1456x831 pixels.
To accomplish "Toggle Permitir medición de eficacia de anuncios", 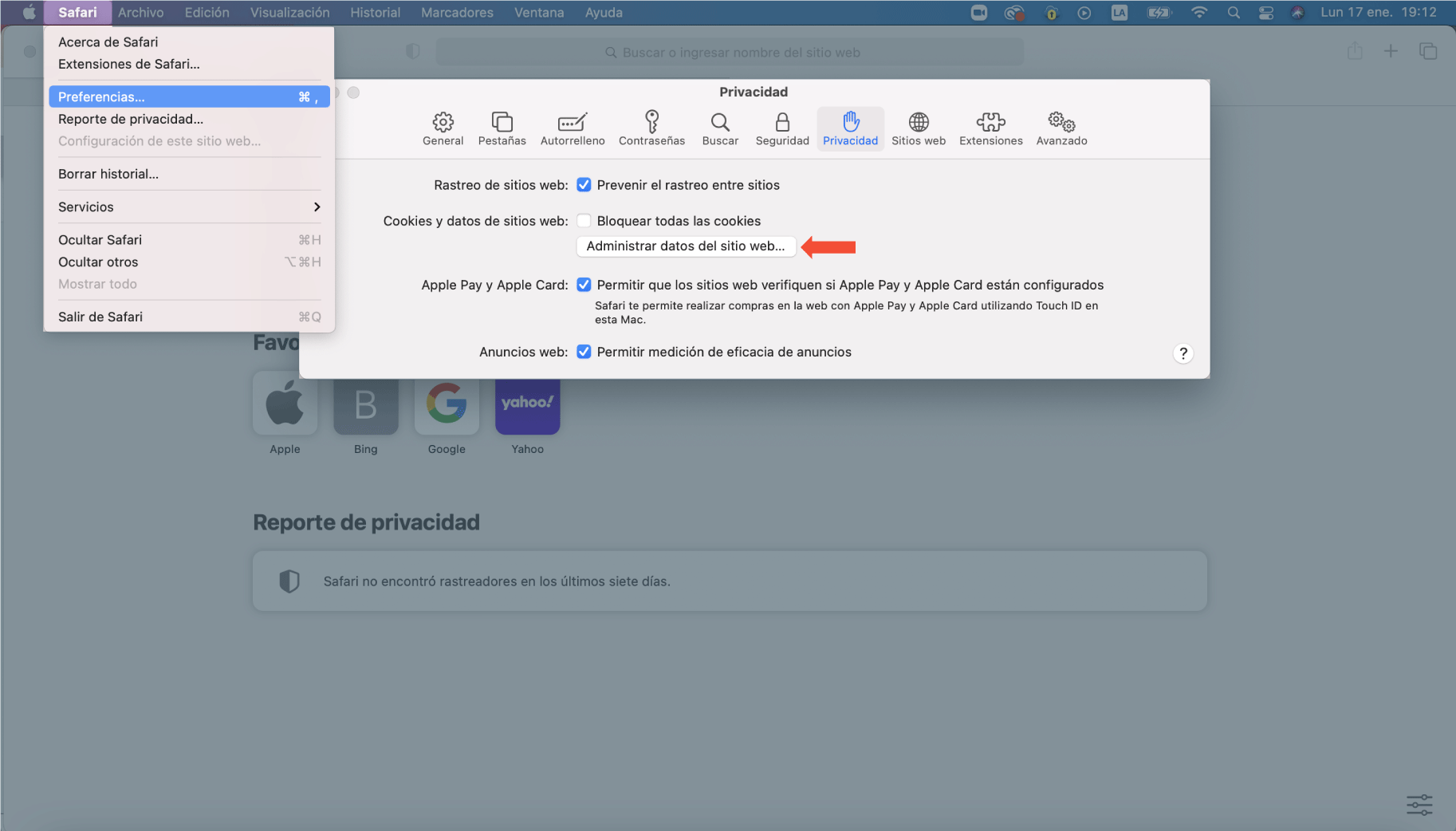I will click(584, 352).
